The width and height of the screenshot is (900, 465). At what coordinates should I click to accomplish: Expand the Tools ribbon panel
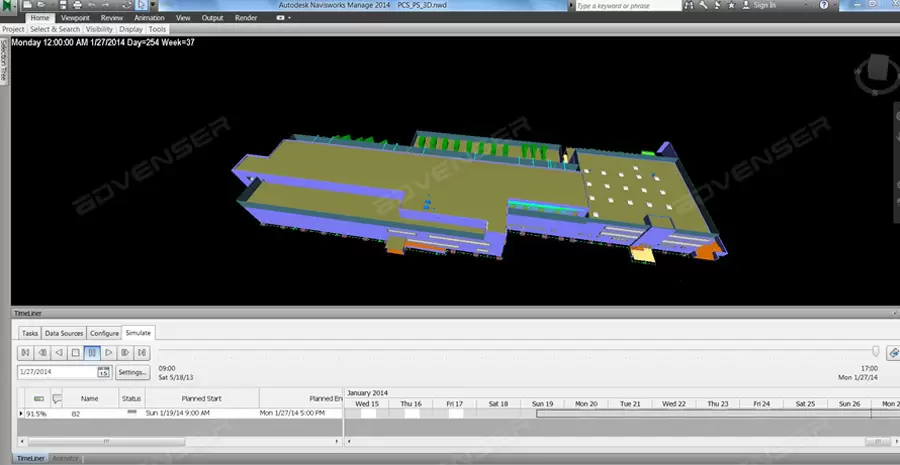[157, 29]
